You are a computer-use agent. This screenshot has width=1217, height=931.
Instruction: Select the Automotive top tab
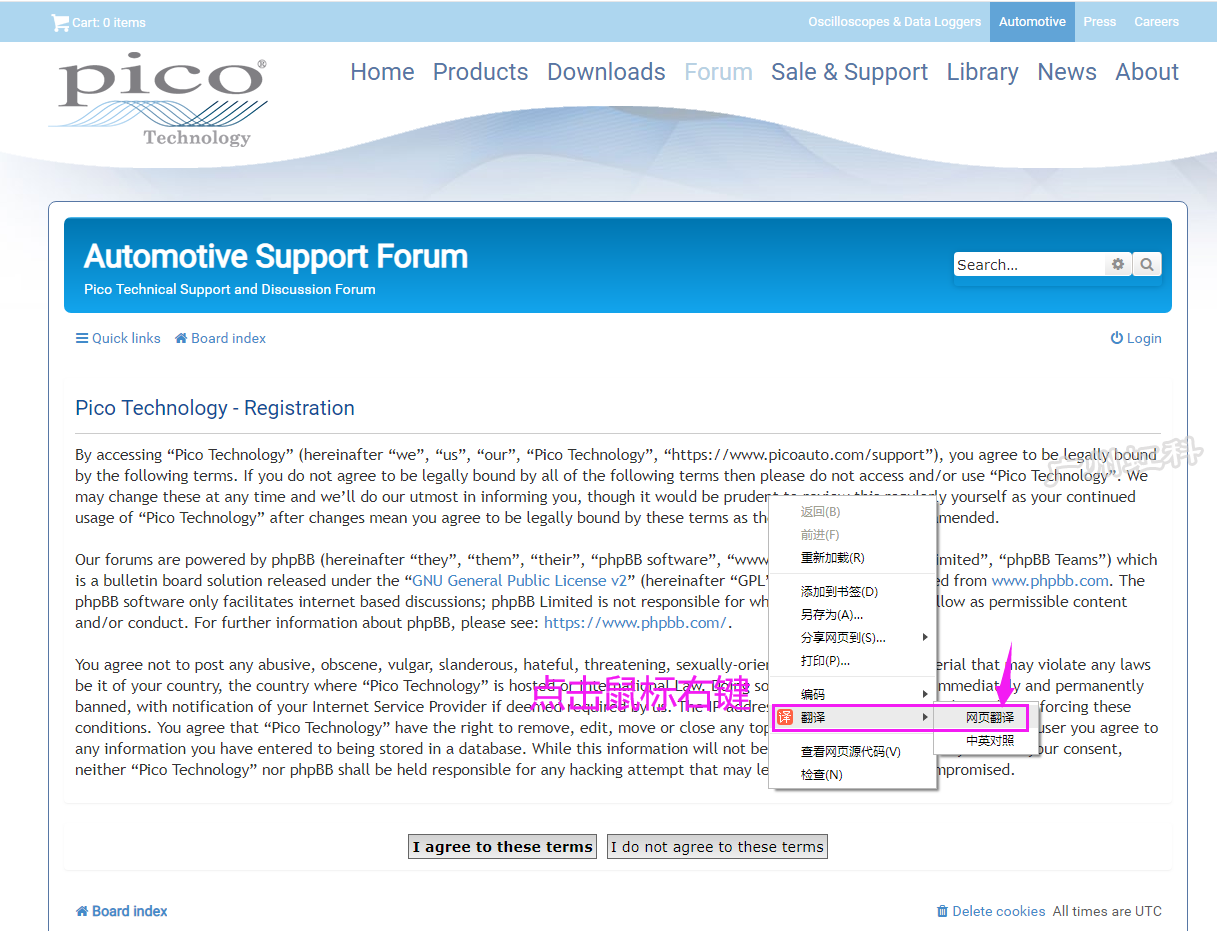(1032, 22)
